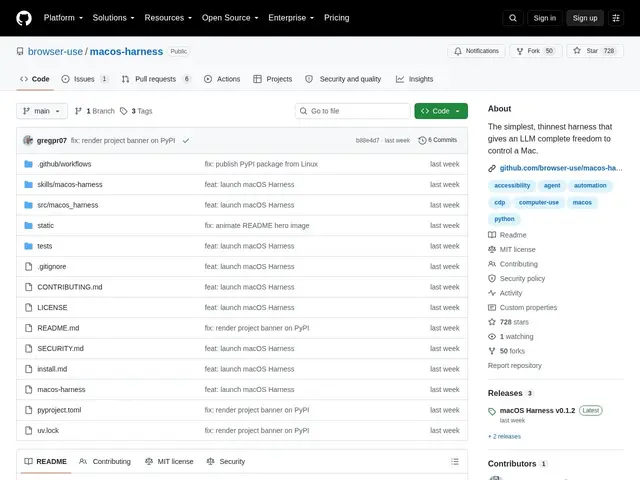Open the CONTRIBUTING.md file

70,287
